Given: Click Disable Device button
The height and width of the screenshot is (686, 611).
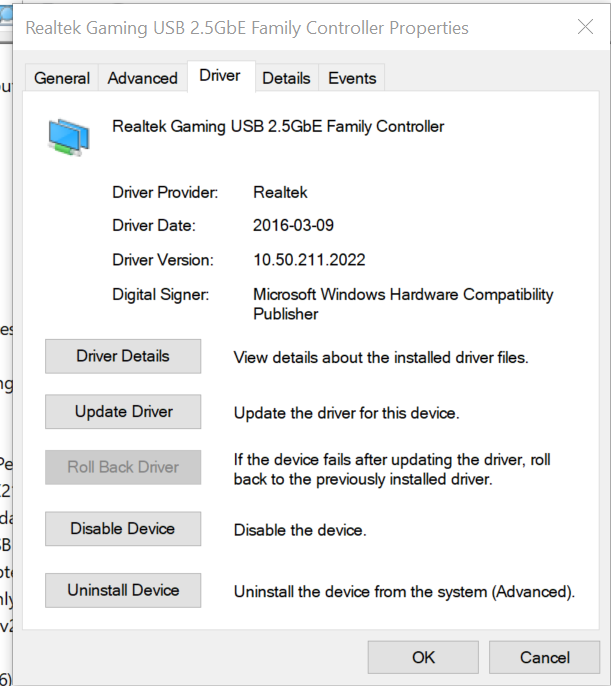Looking at the screenshot, I should (x=123, y=528).
